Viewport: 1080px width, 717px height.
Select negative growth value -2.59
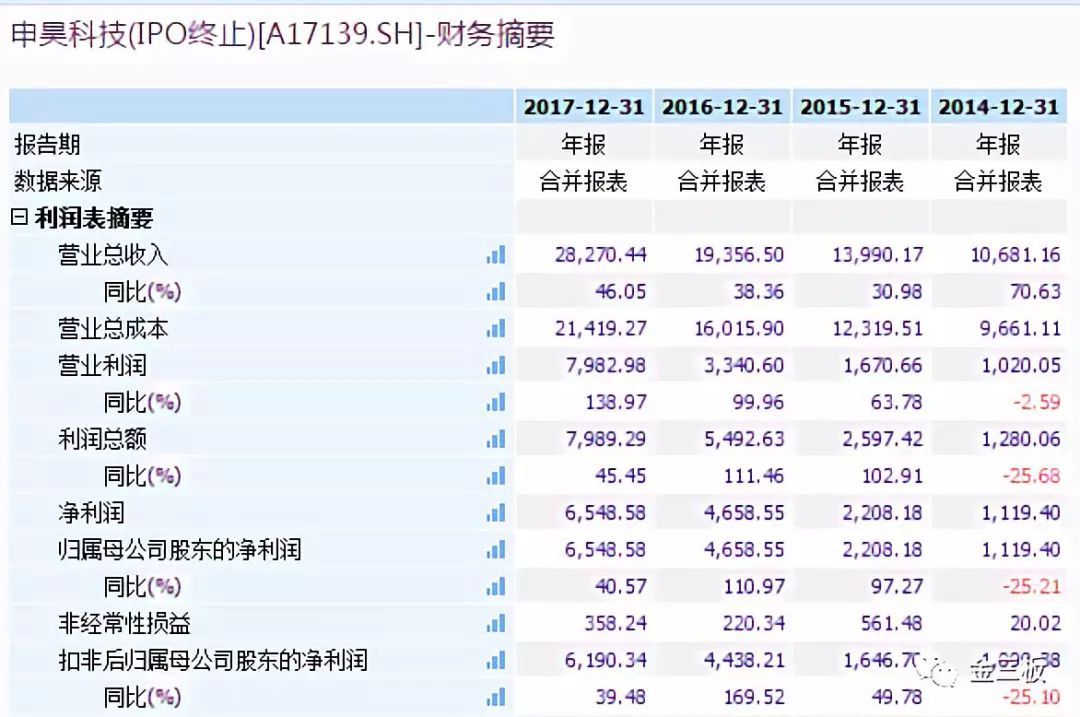(1037, 402)
